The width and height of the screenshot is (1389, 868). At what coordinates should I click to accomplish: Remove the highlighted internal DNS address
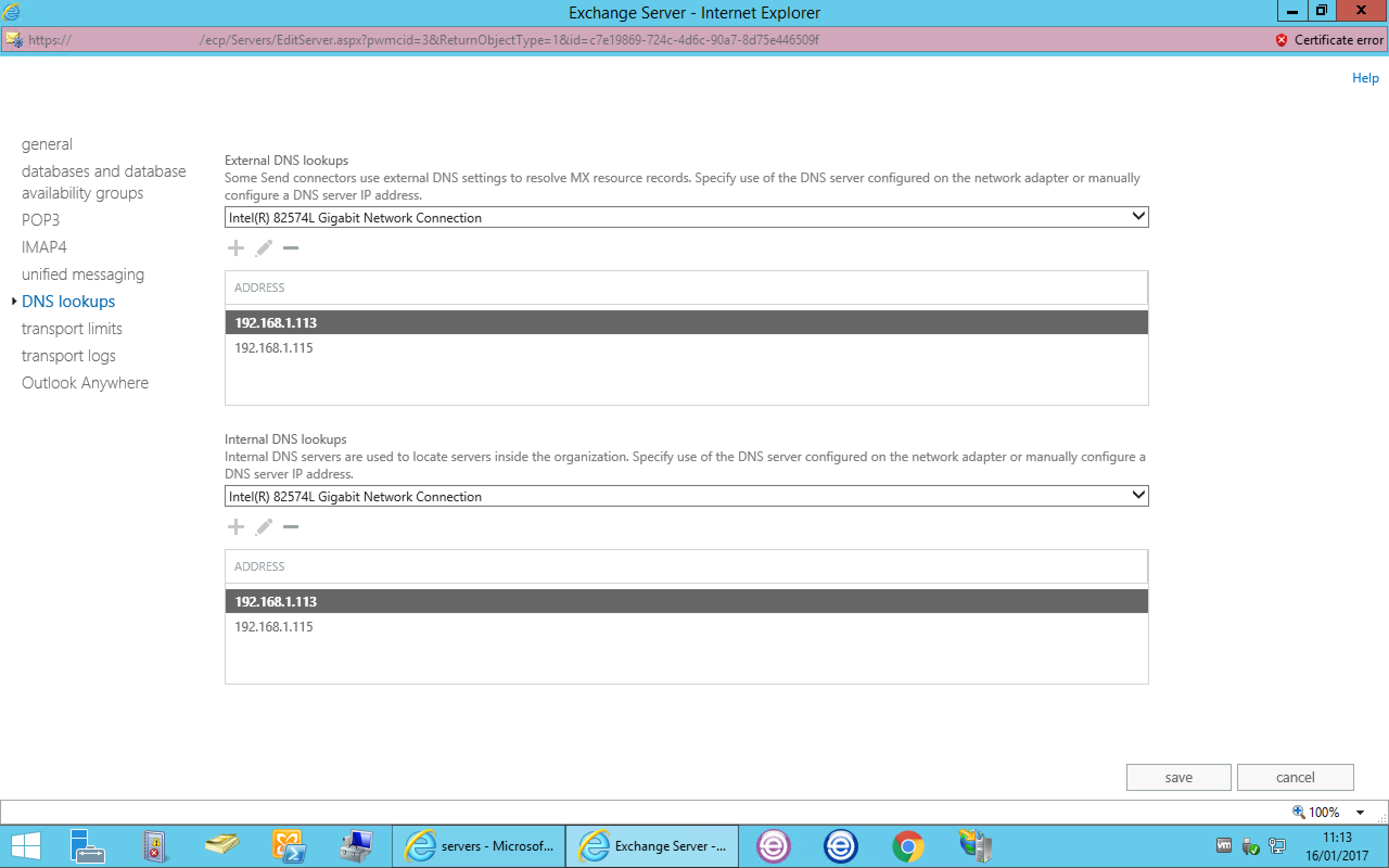tap(291, 526)
